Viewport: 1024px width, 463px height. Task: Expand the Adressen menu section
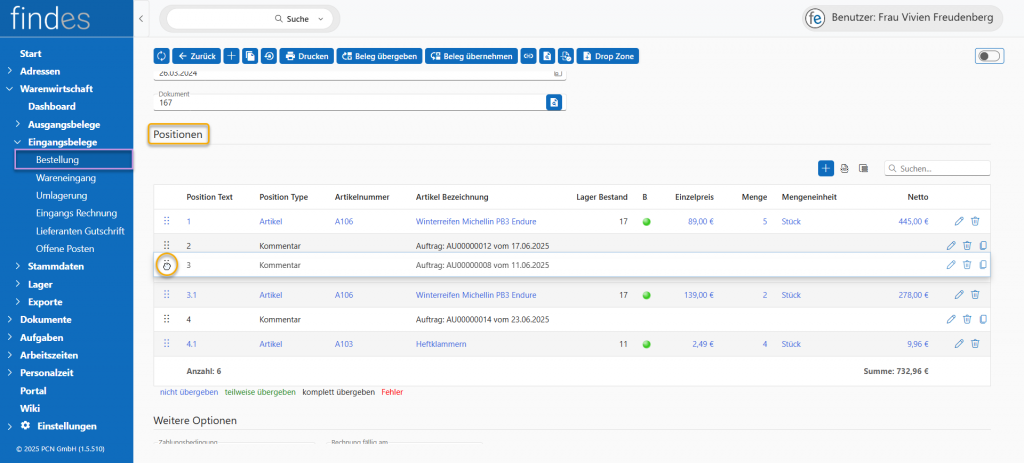point(40,71)
